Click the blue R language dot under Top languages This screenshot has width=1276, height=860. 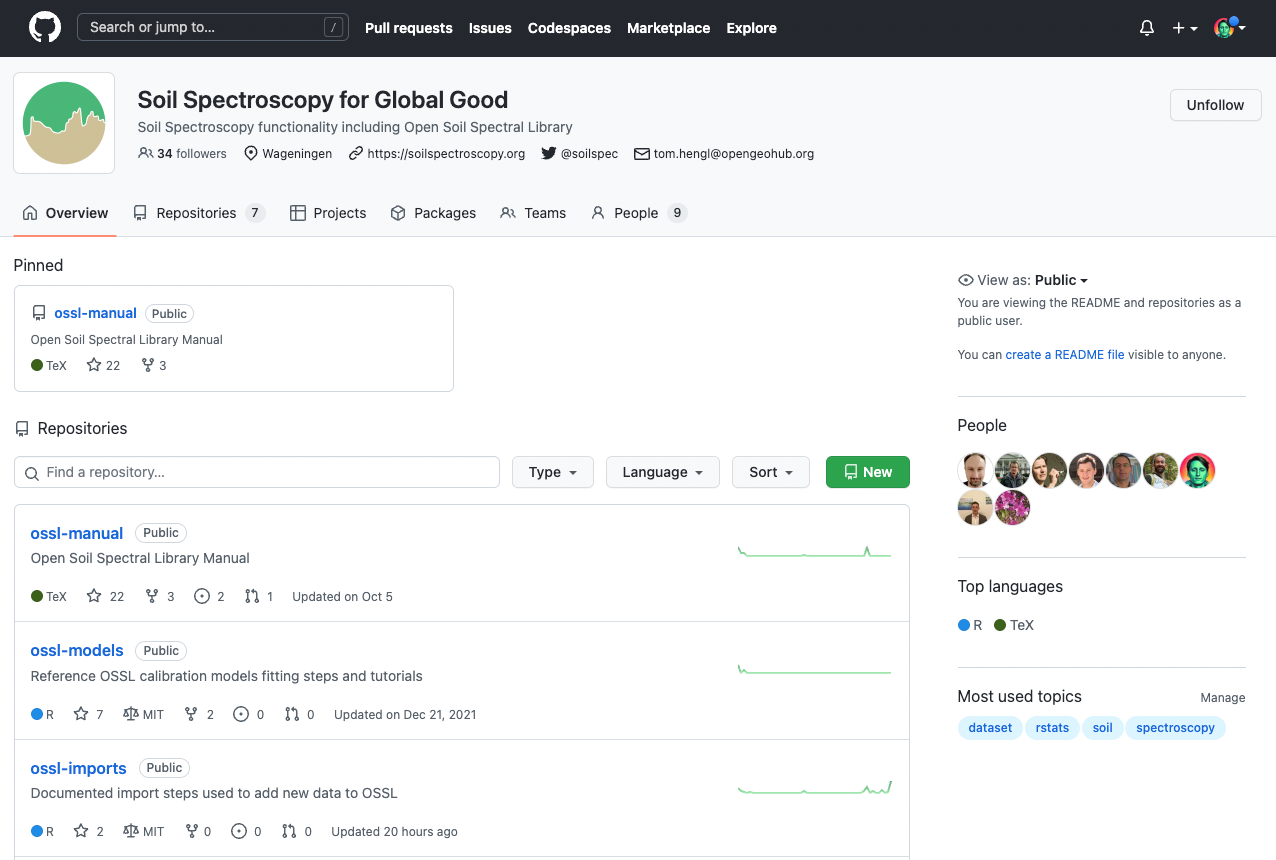pos(964,625)
